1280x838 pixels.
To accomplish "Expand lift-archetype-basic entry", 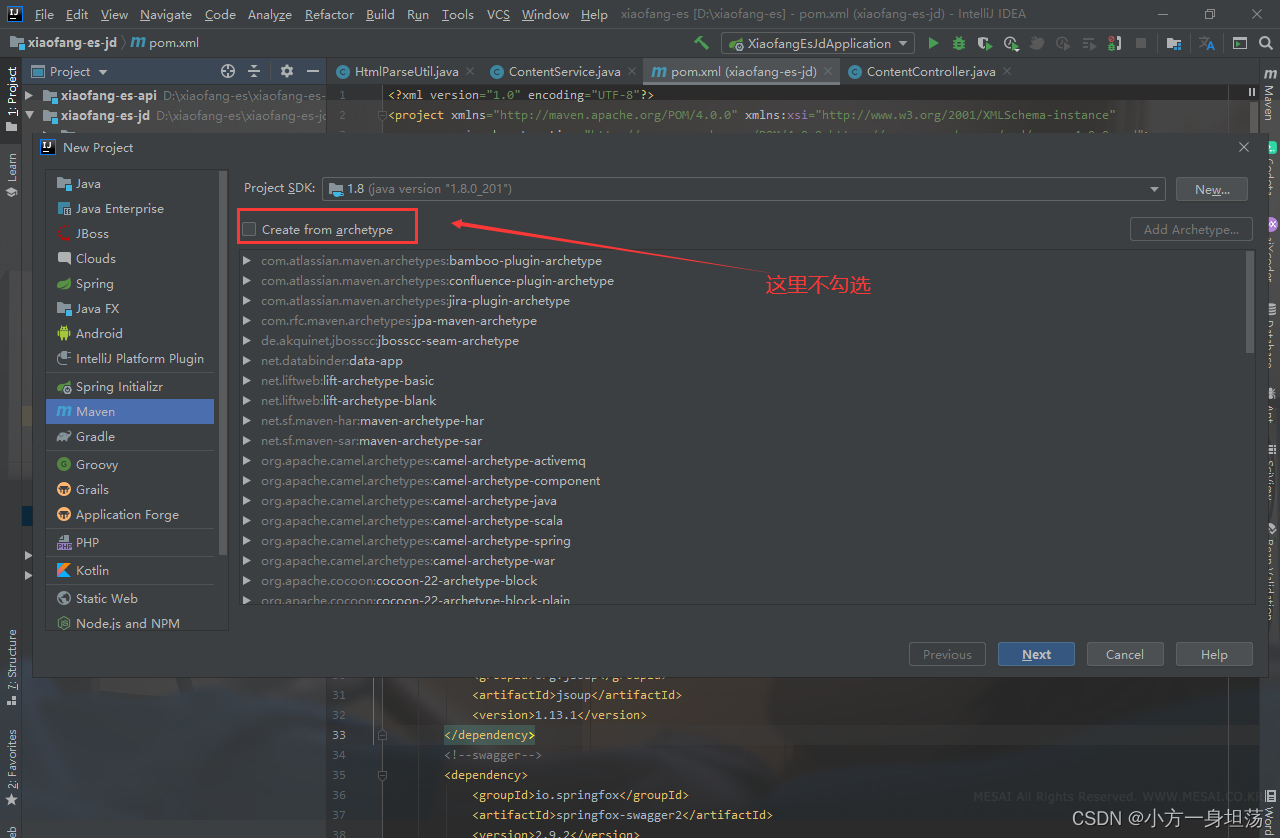I will point(247,380).
